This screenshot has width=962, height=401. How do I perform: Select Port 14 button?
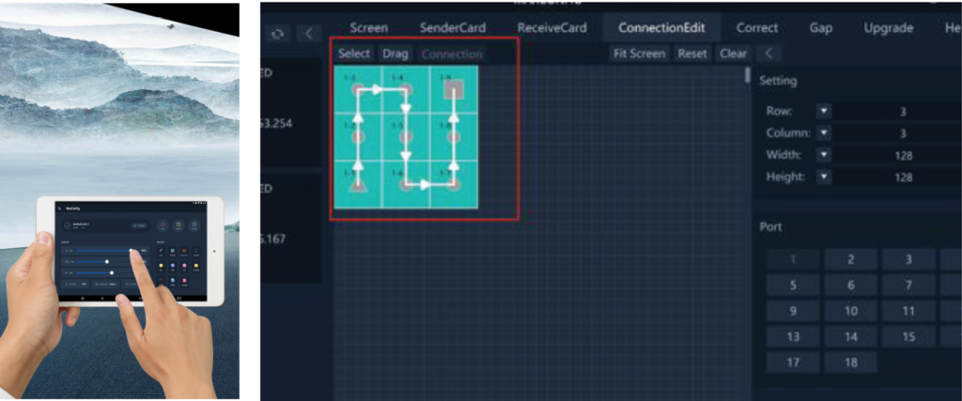coord(851,337)
